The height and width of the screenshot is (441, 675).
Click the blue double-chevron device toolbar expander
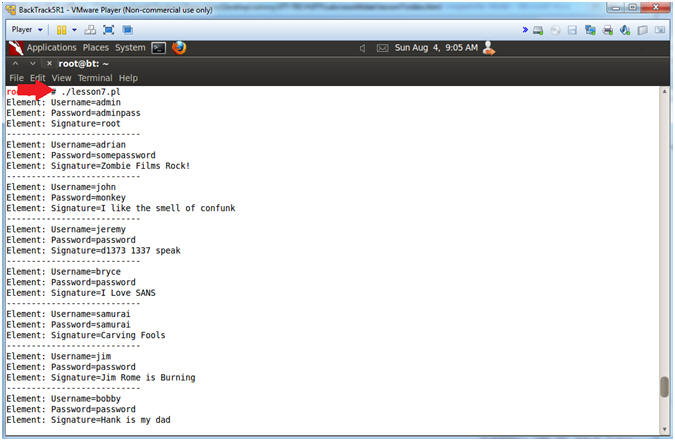[x=525, y=30]
